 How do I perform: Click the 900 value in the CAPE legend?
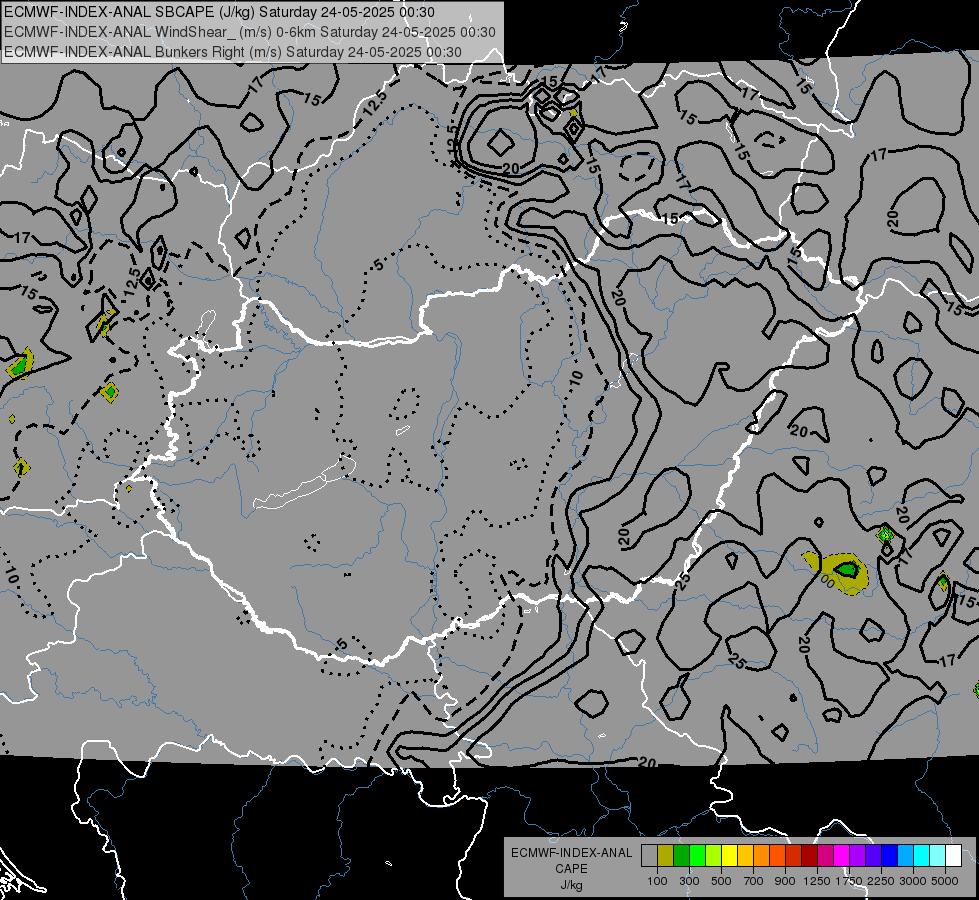(x=785, y=881)
